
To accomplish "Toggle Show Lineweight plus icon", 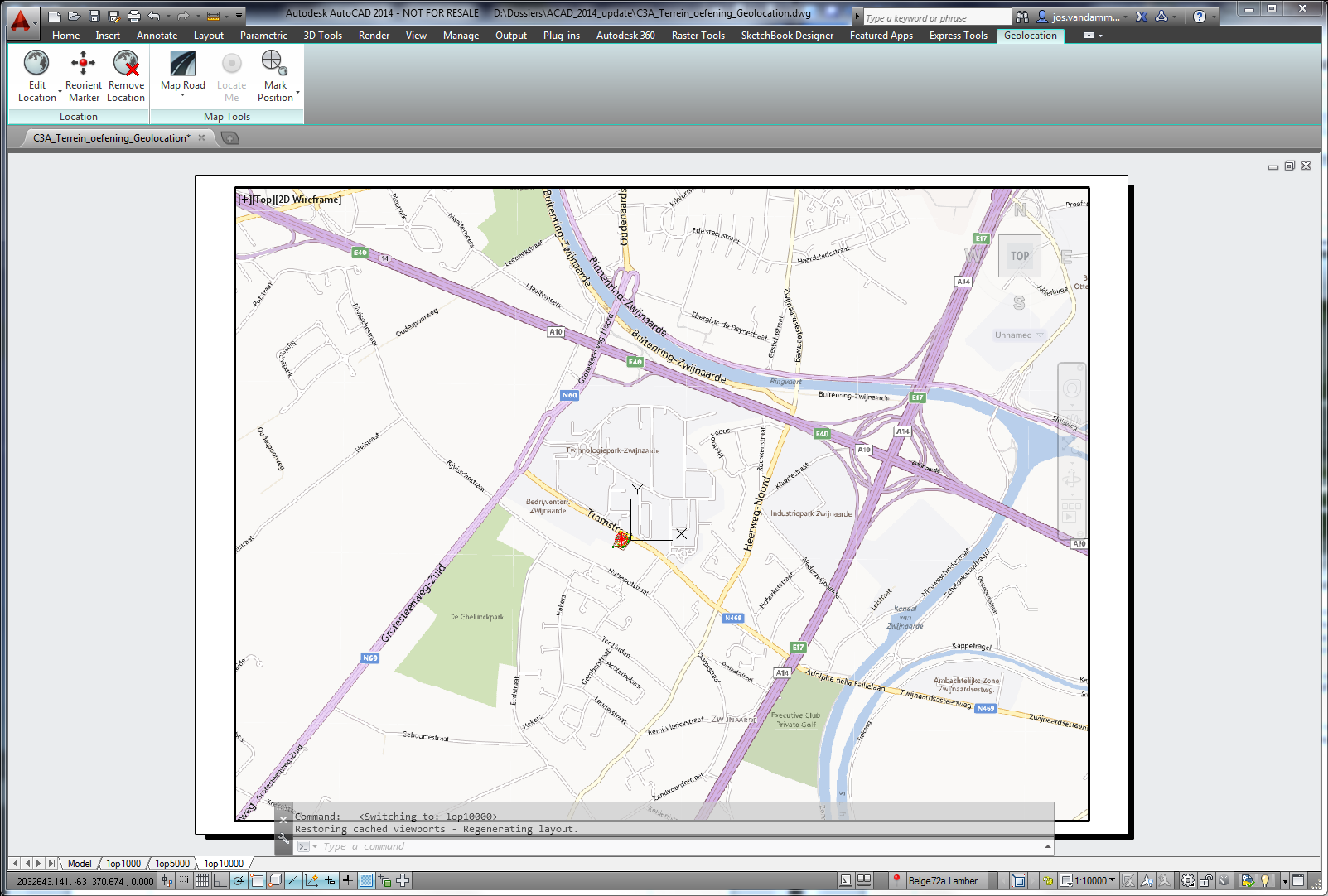I will [x=348, y=880].
